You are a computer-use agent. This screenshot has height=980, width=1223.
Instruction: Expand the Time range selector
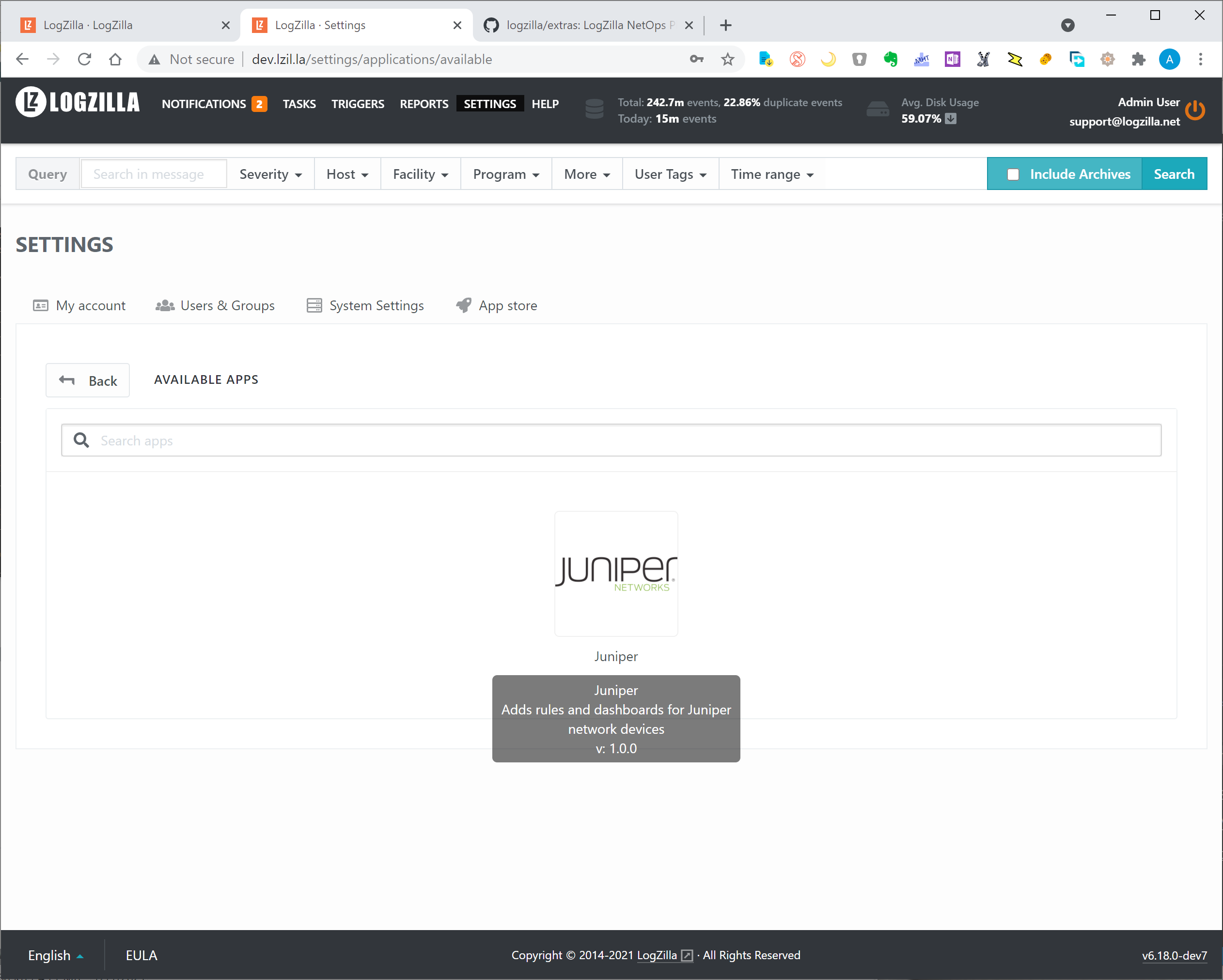coord(771,174)
